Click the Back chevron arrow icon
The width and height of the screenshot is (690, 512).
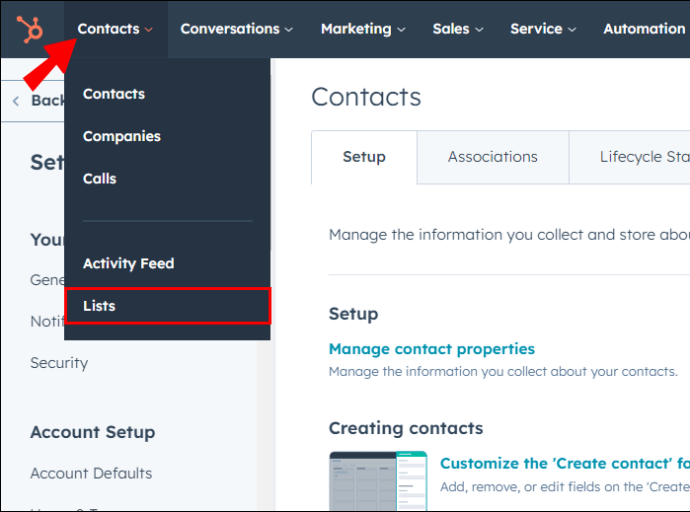pos(16,101)
